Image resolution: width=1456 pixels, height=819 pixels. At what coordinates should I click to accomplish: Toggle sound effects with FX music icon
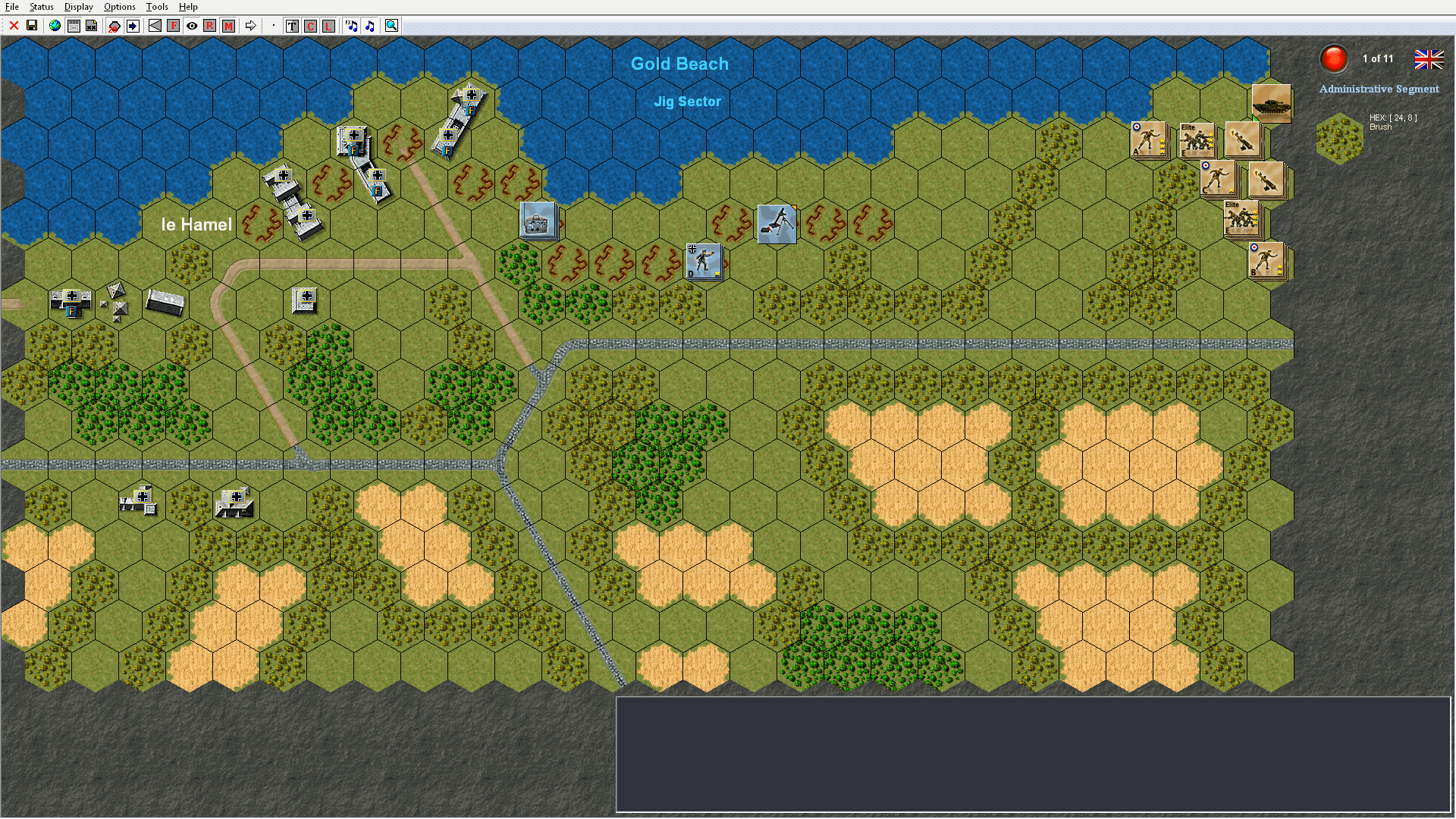(351, 26)
